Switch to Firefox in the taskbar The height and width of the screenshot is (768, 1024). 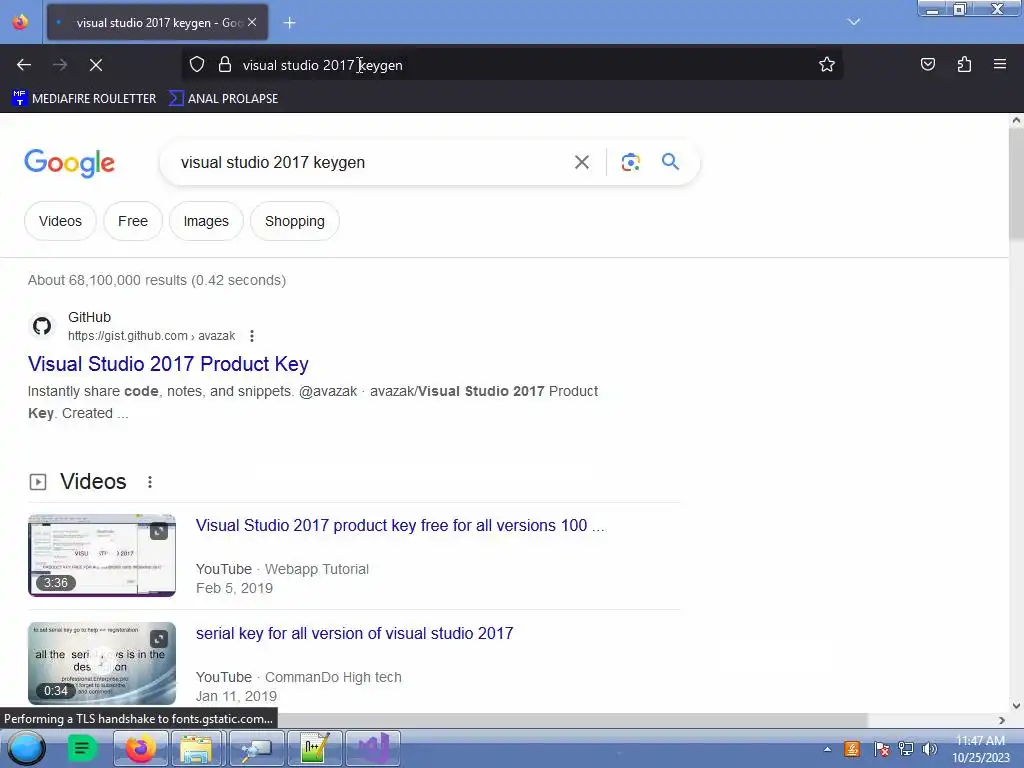click(x=141, y=748)
